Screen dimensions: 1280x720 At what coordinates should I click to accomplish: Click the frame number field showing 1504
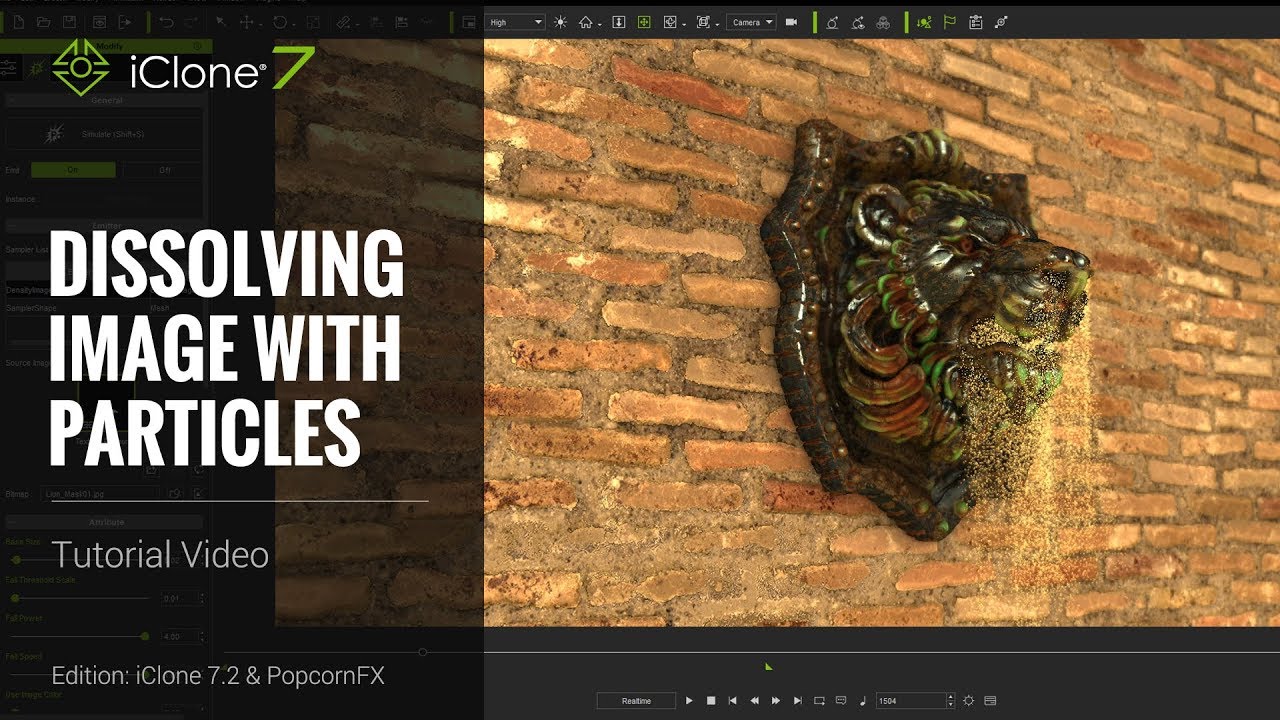point(909,701)
